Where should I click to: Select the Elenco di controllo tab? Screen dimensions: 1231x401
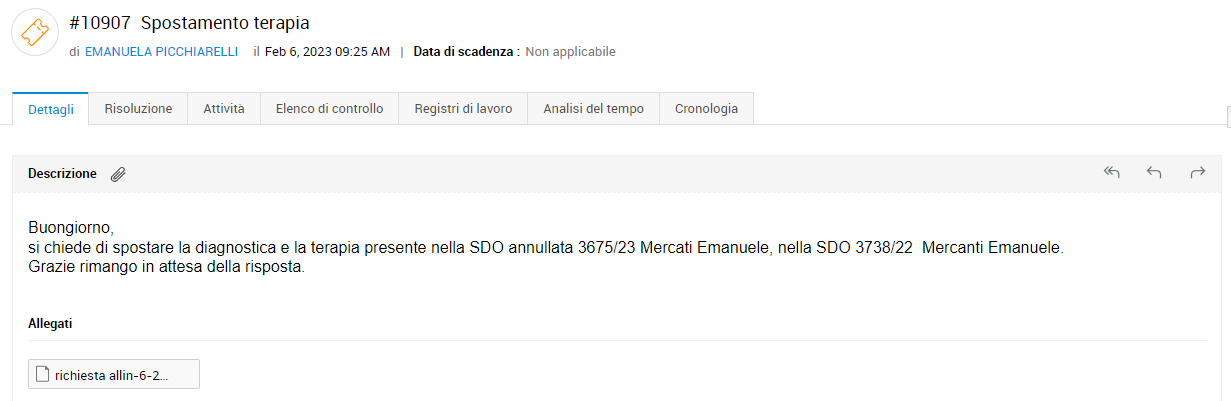click(x=329, y=109)
